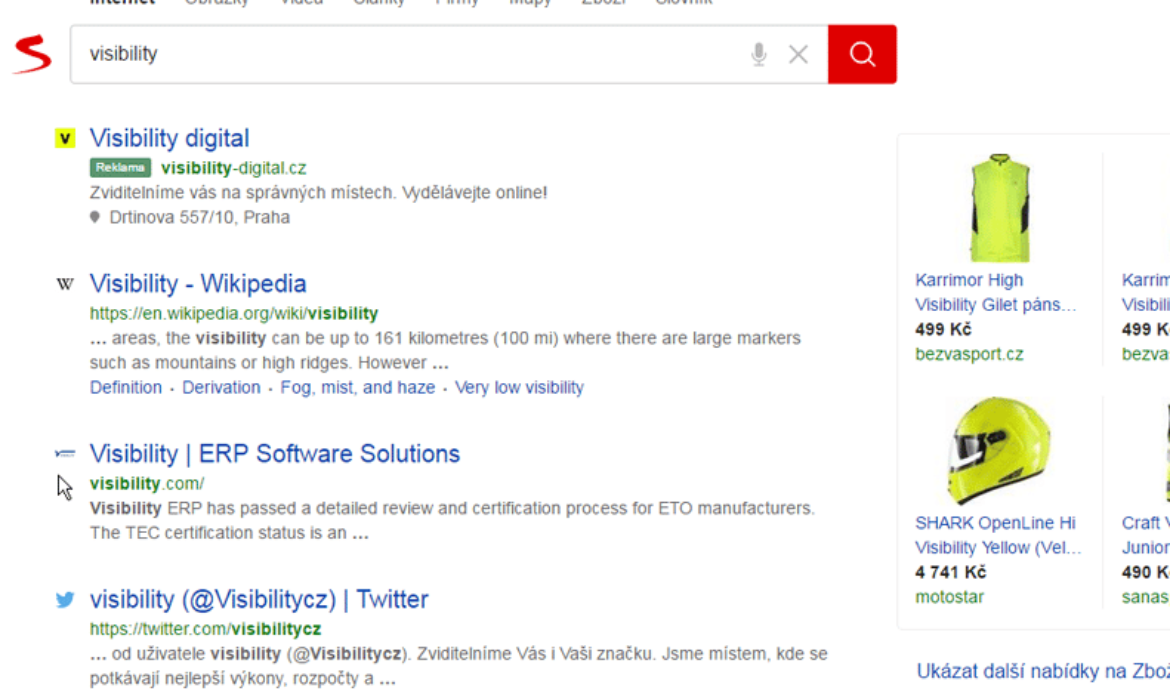1170x700 pixels.
Task: Open the en.wikipedia.org/wiki/visibility URL
Action: click(234, 313)
